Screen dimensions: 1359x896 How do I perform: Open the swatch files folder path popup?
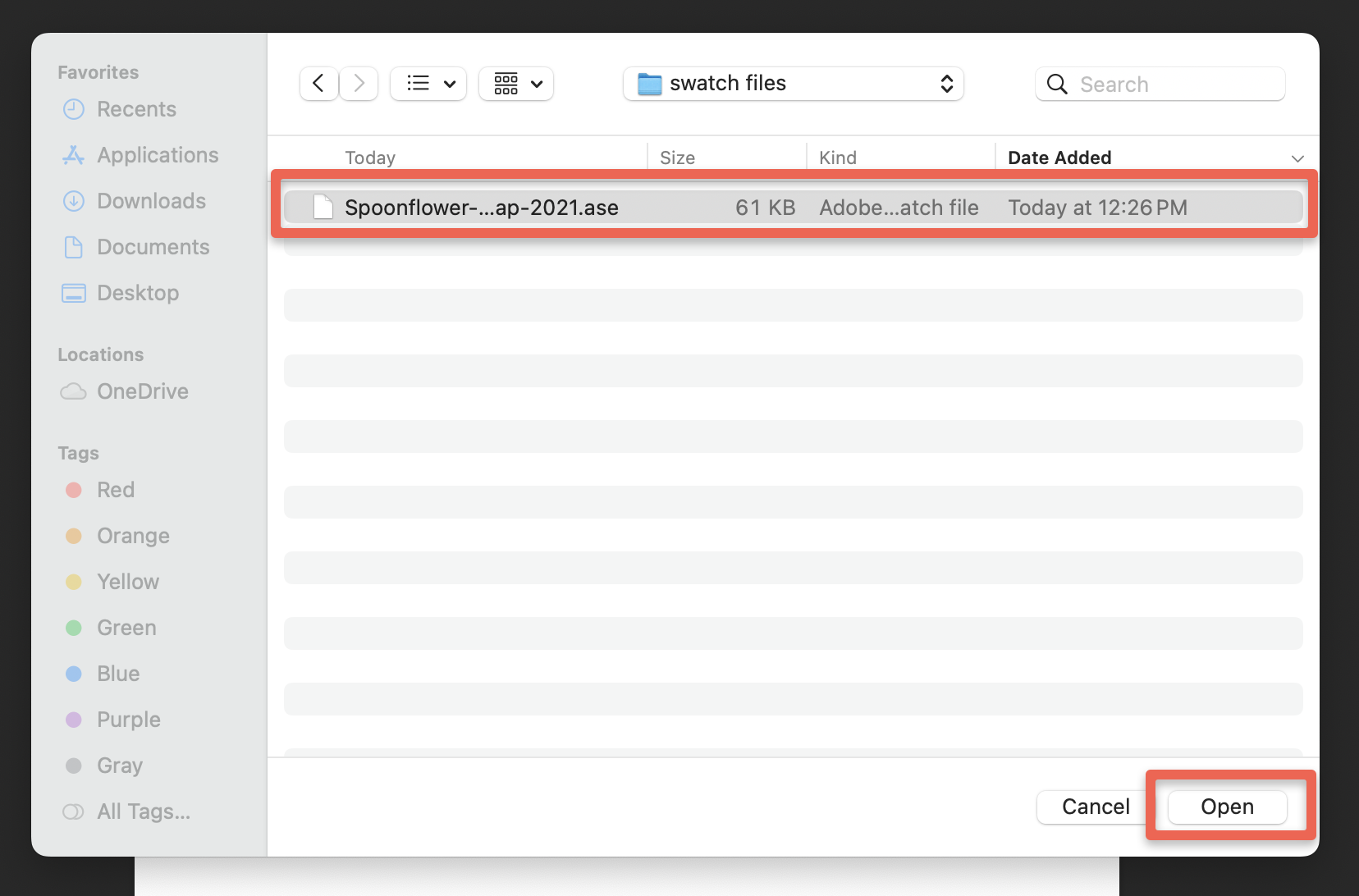pos(793,84)
